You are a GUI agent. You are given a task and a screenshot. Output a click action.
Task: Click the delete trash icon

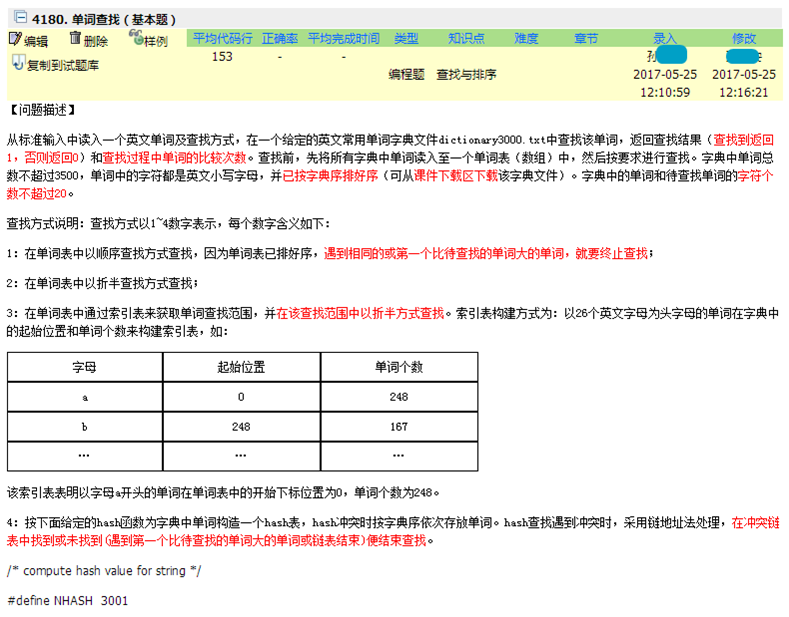[75, 38]
